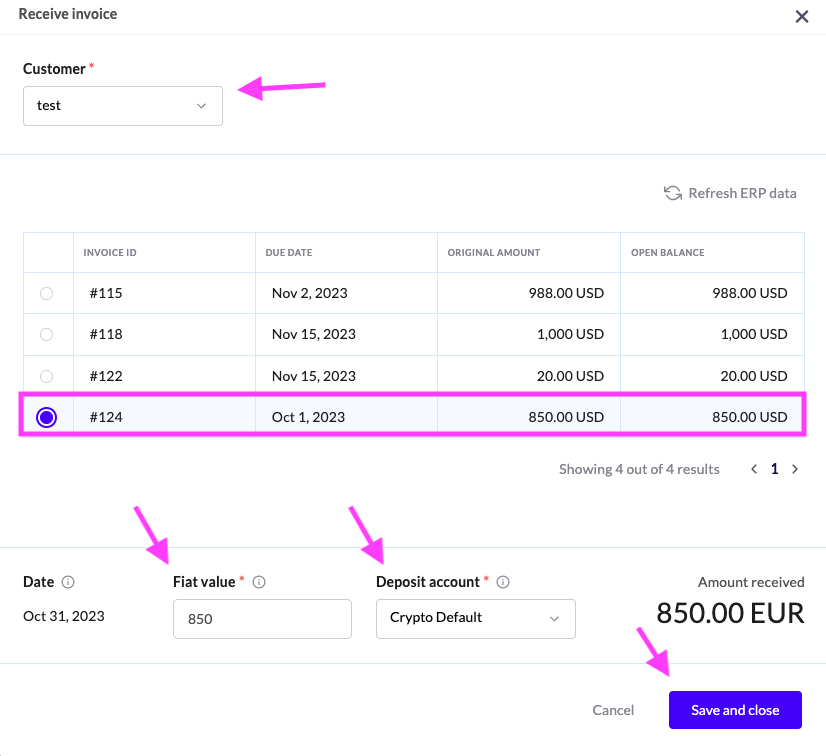Click the Date info icon
The width and height of the screenshot is (826, 756).
click(68, 582)
